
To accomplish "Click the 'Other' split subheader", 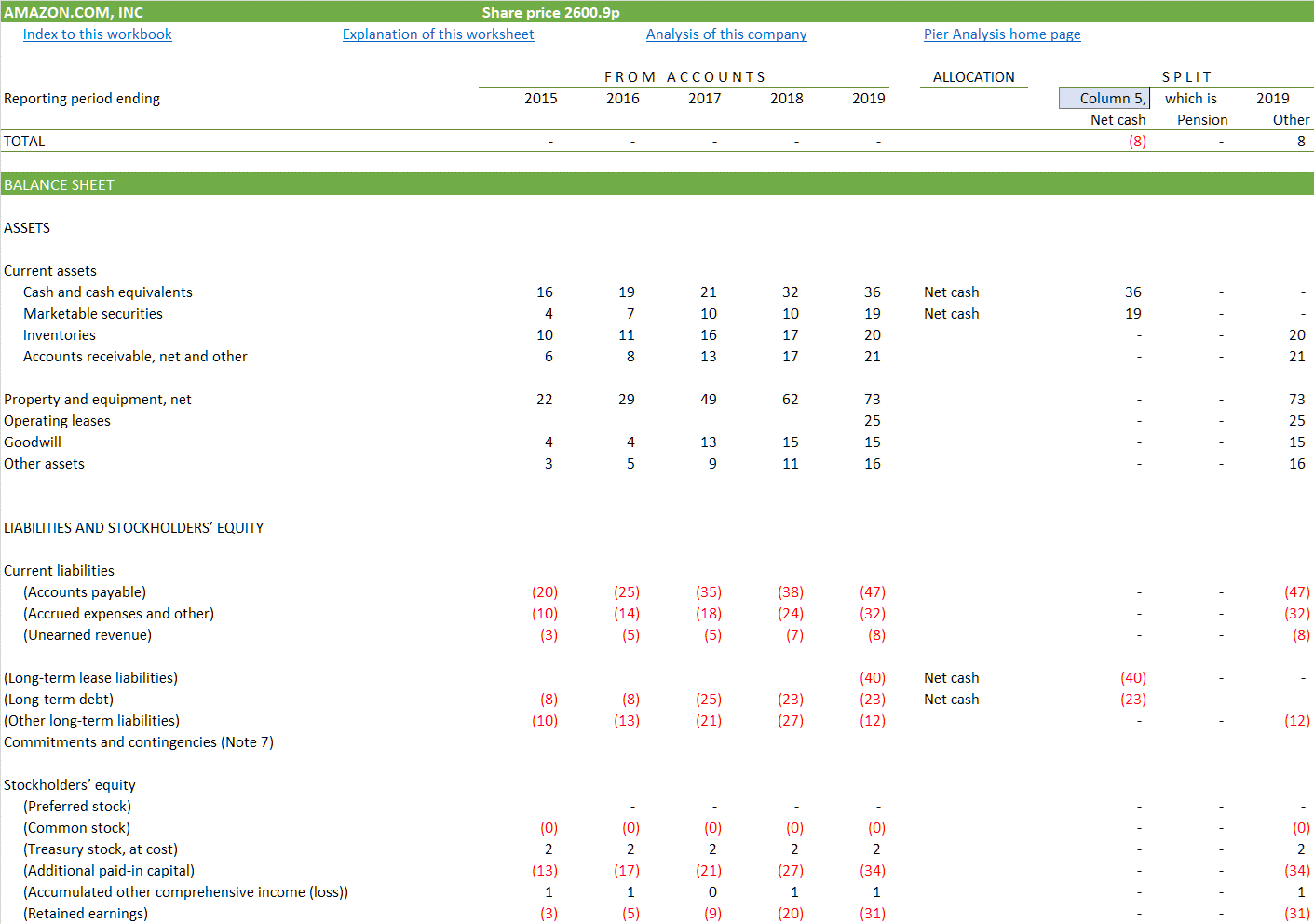I will coord(1291,120).
